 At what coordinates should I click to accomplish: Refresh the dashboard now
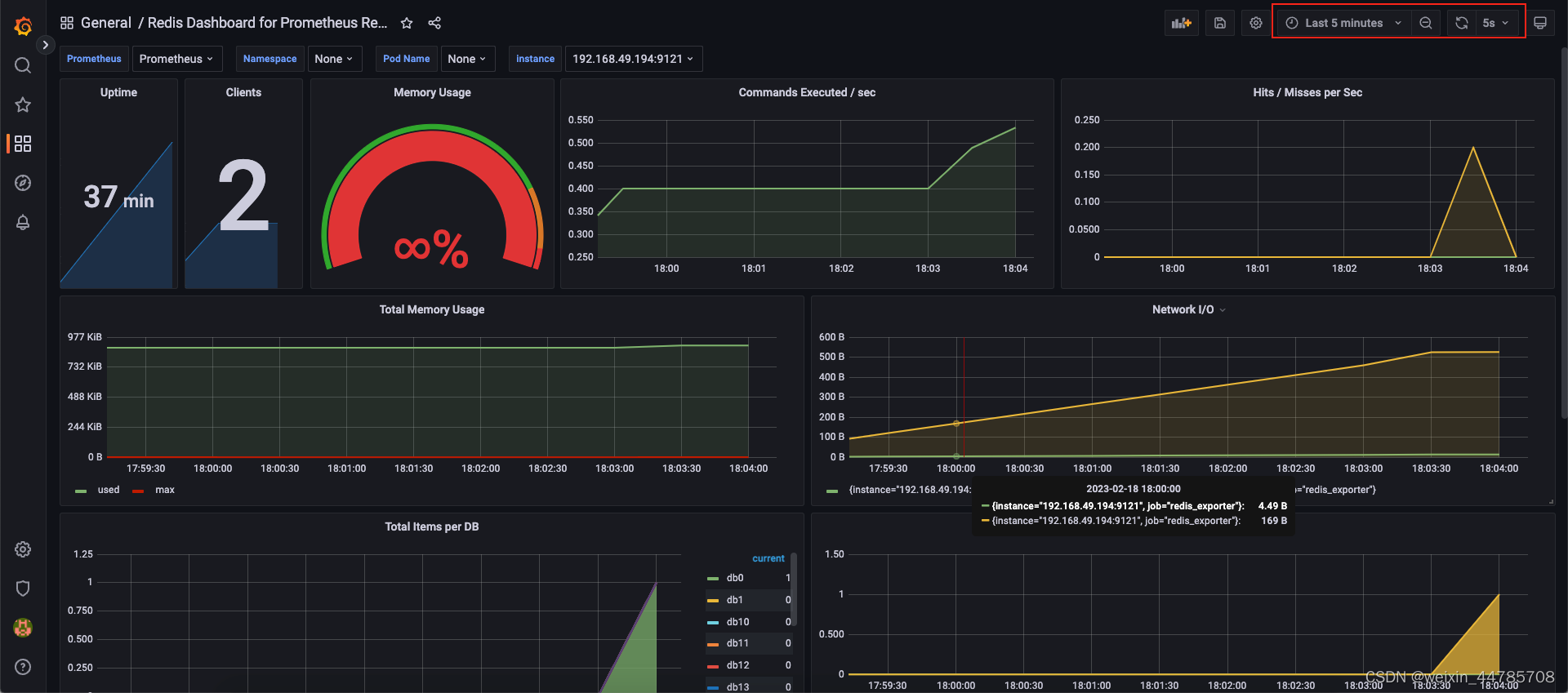tap(1462, 23)
